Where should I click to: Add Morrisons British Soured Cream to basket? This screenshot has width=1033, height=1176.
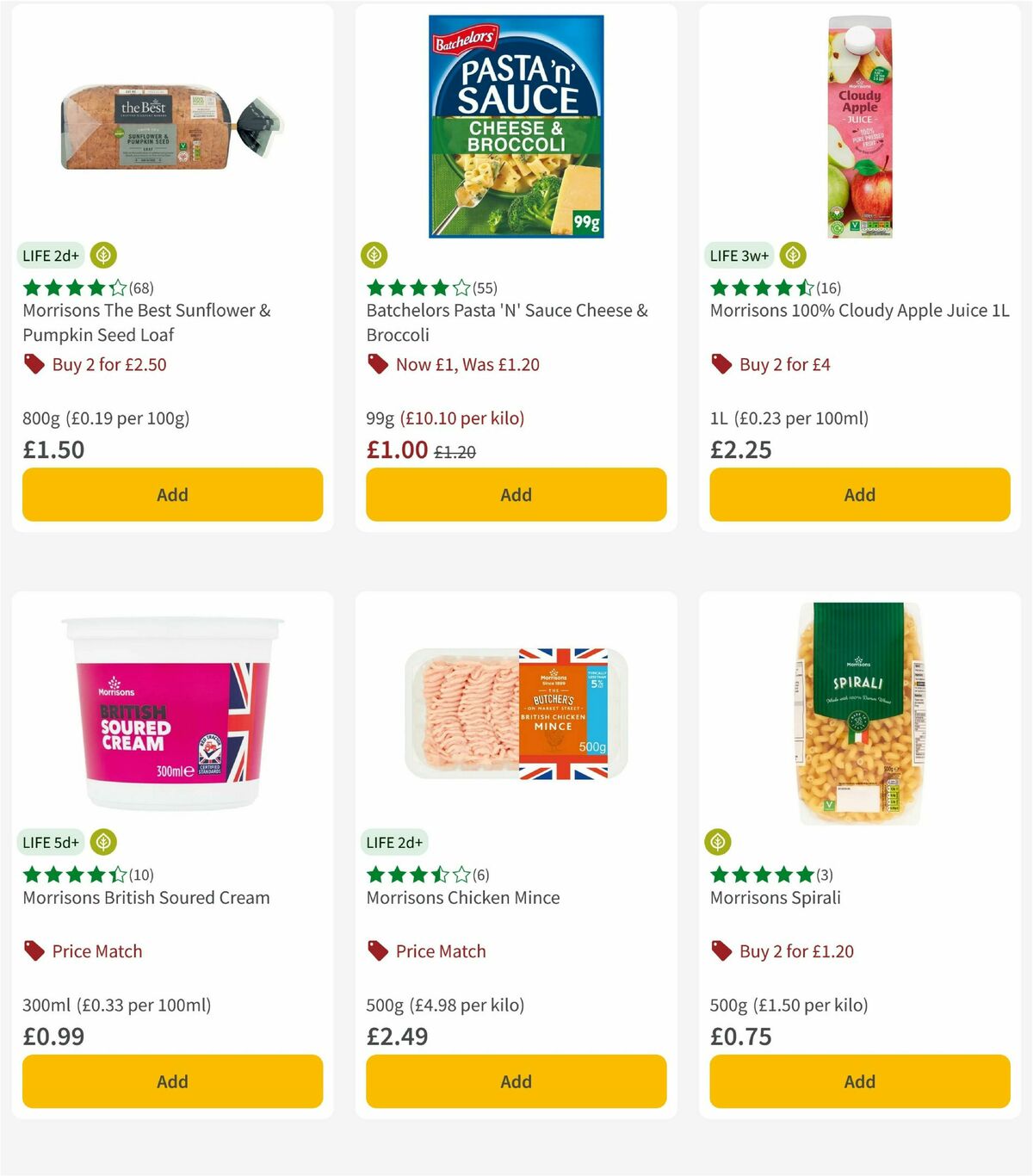[171, 1081]
